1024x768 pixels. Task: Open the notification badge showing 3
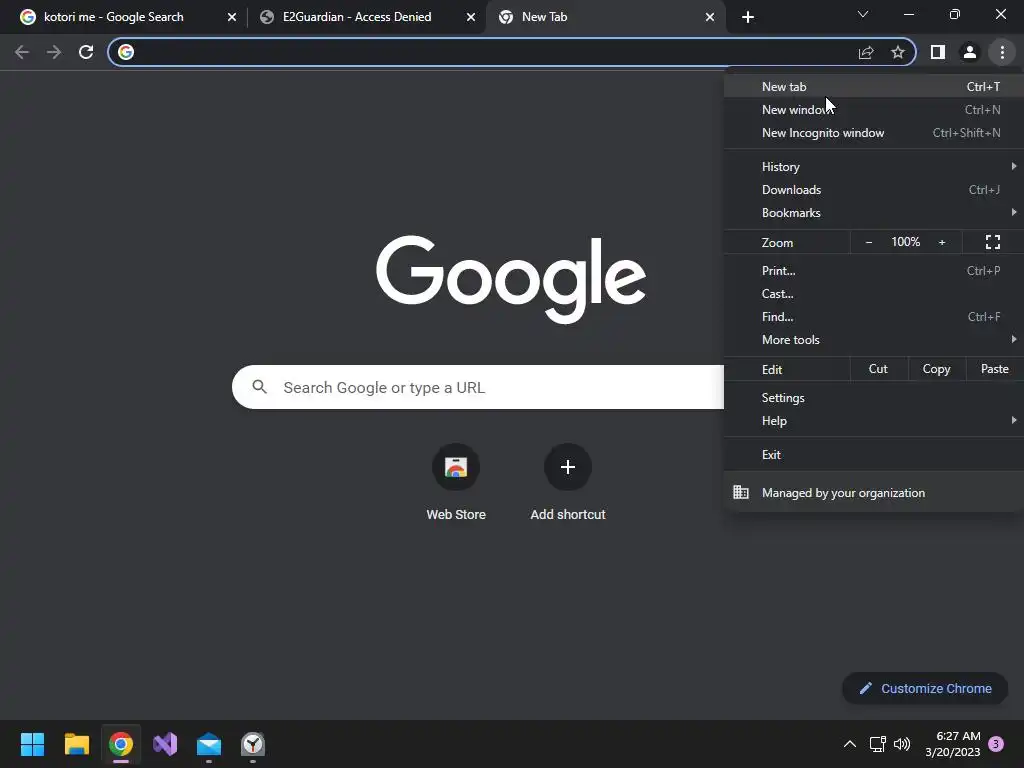[996, 744]
